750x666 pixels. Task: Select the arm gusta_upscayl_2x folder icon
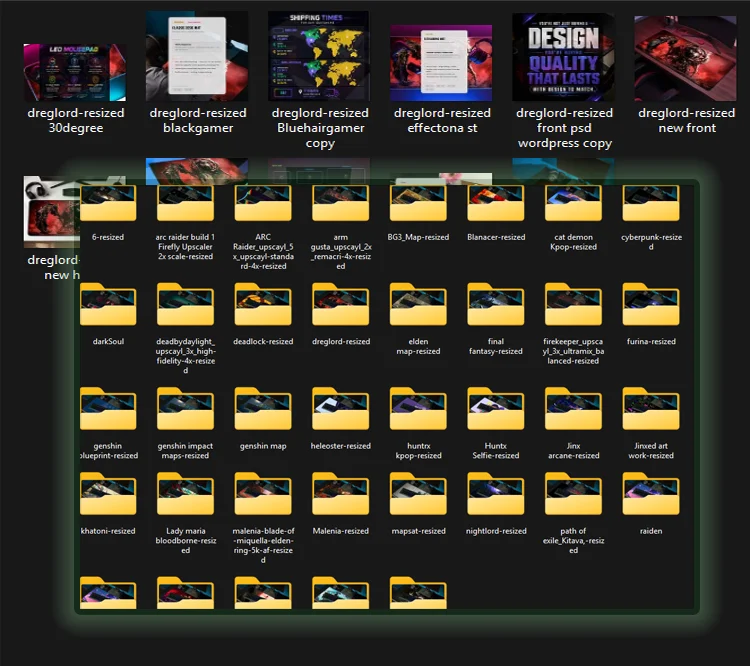pos(341,203)
